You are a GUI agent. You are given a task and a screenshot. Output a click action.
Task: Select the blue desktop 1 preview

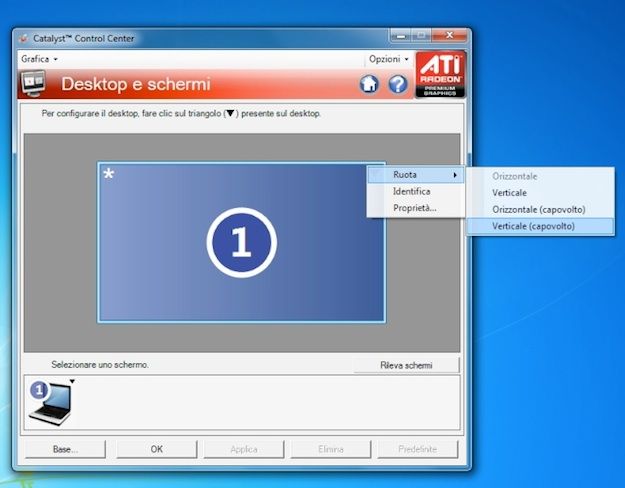(x=240, y=242)
